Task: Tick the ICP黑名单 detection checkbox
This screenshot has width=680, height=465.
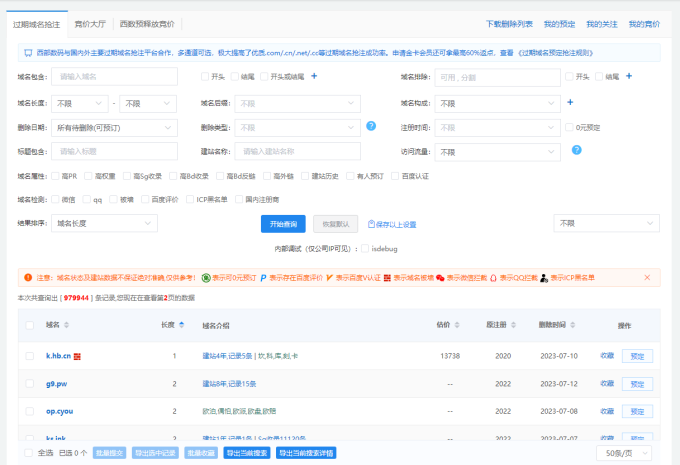Action: (190, 199)
